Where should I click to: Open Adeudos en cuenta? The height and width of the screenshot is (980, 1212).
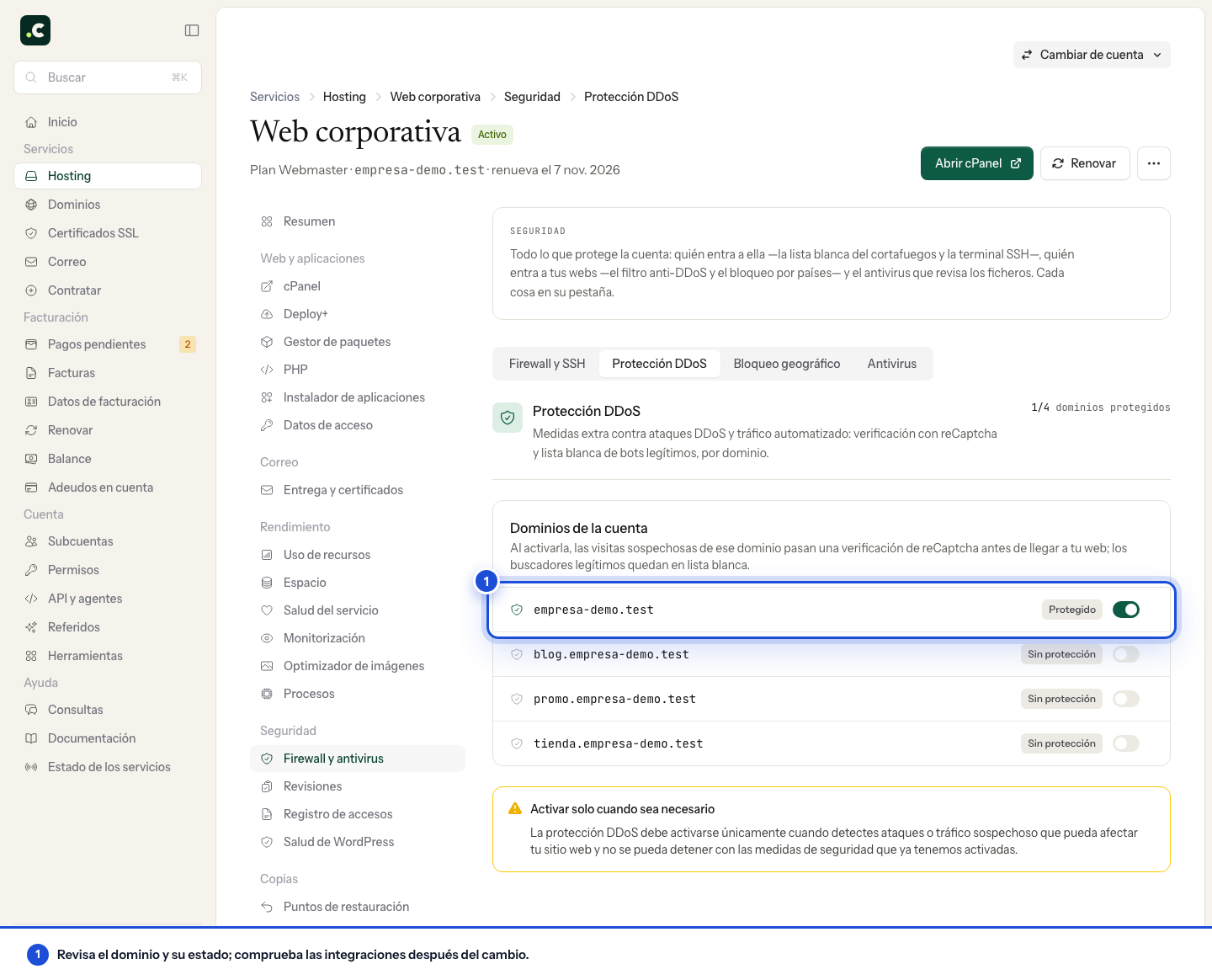pyautogui.click(x=108, y=487)
